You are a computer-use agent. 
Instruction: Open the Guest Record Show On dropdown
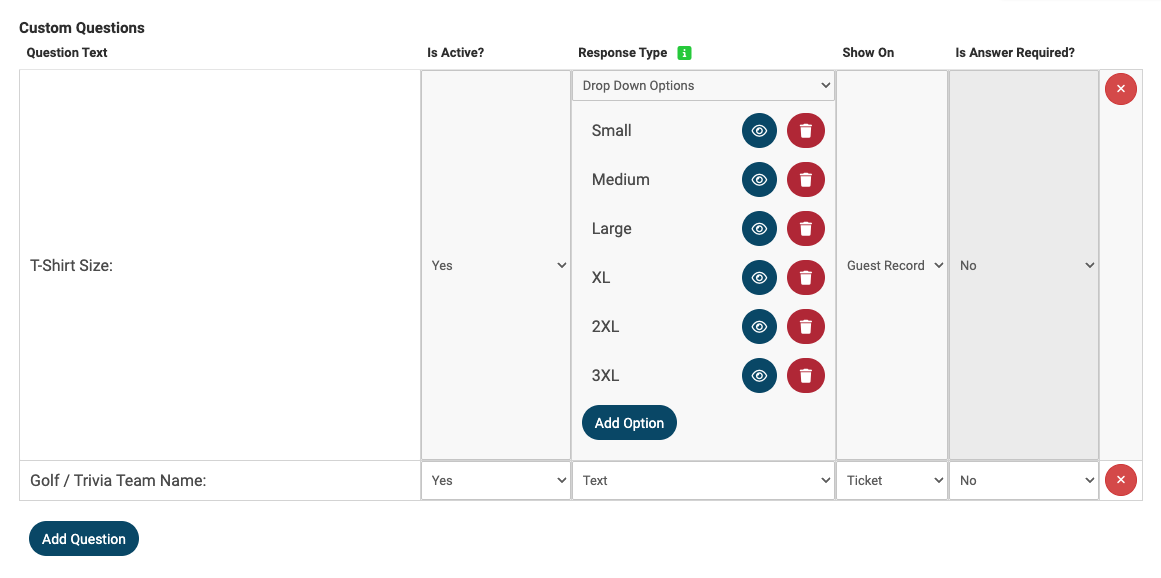click(892, 266)
